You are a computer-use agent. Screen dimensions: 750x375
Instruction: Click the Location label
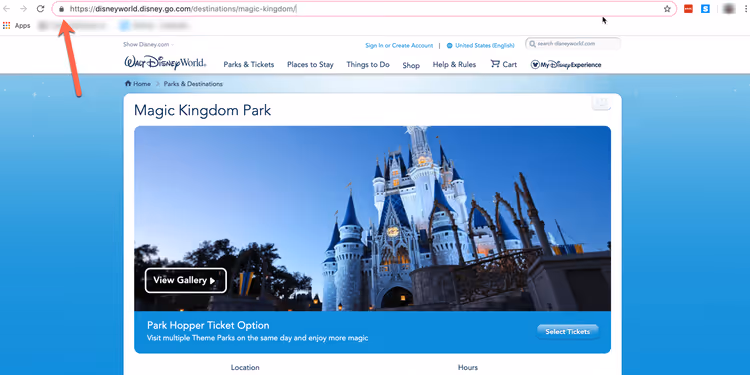pos(245,367)
